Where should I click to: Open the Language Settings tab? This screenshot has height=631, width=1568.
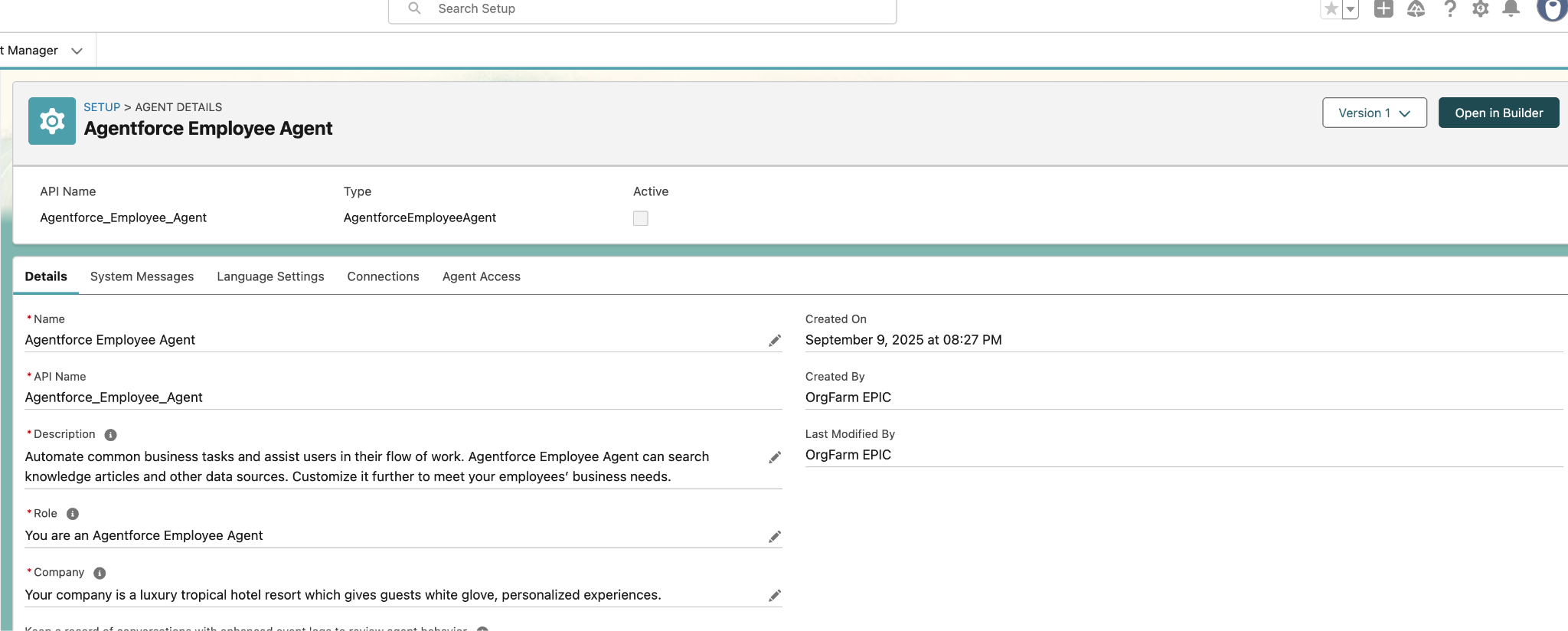click(270, 276)
